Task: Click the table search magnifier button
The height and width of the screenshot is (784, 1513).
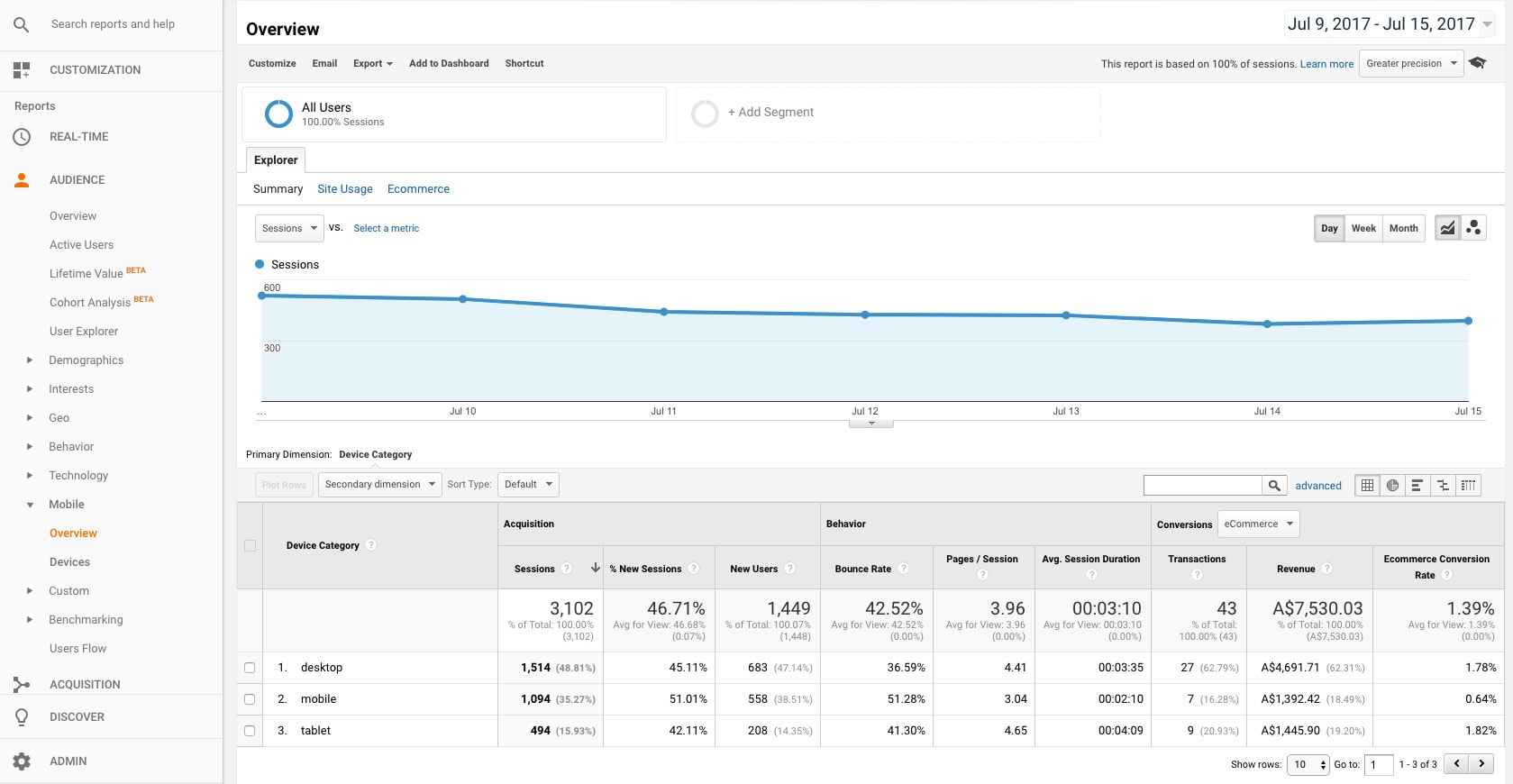Action: [1274, 485]
